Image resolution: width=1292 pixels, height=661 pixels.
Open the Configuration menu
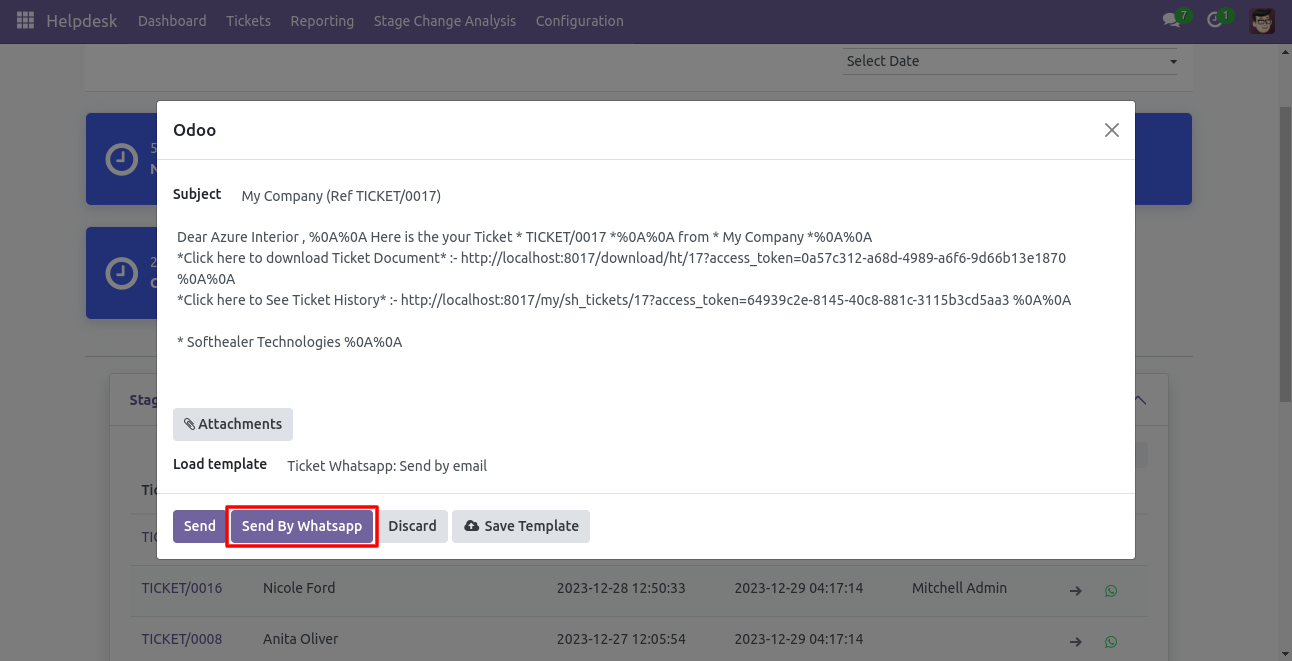pos(579,20)
